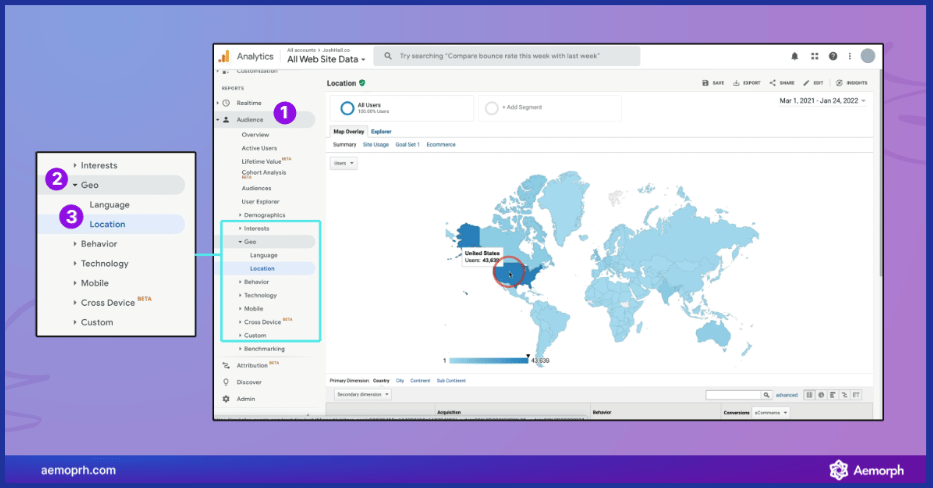Click the SHARE report icon

(x=772, y=83)
